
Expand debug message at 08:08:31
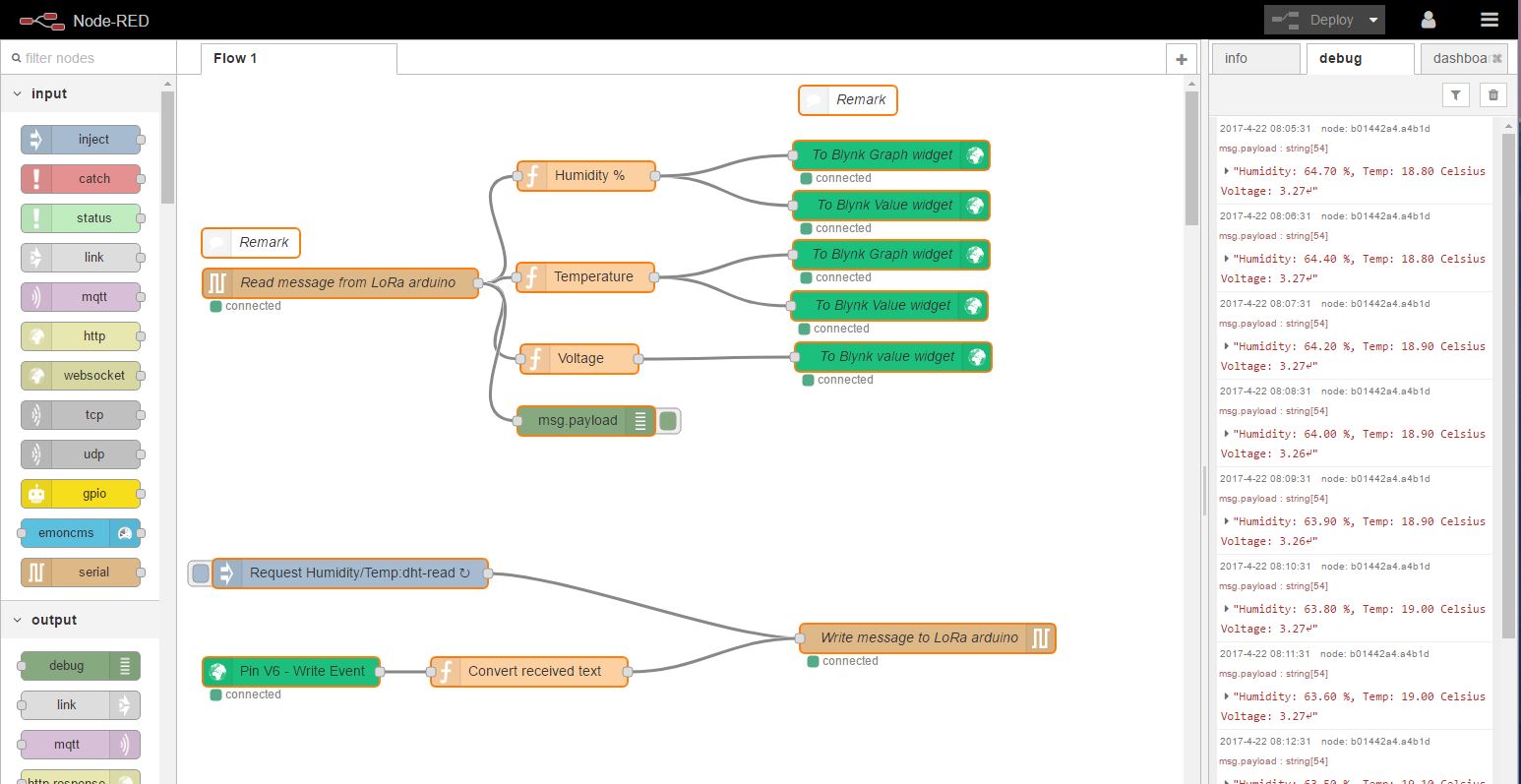point(1226,434)
